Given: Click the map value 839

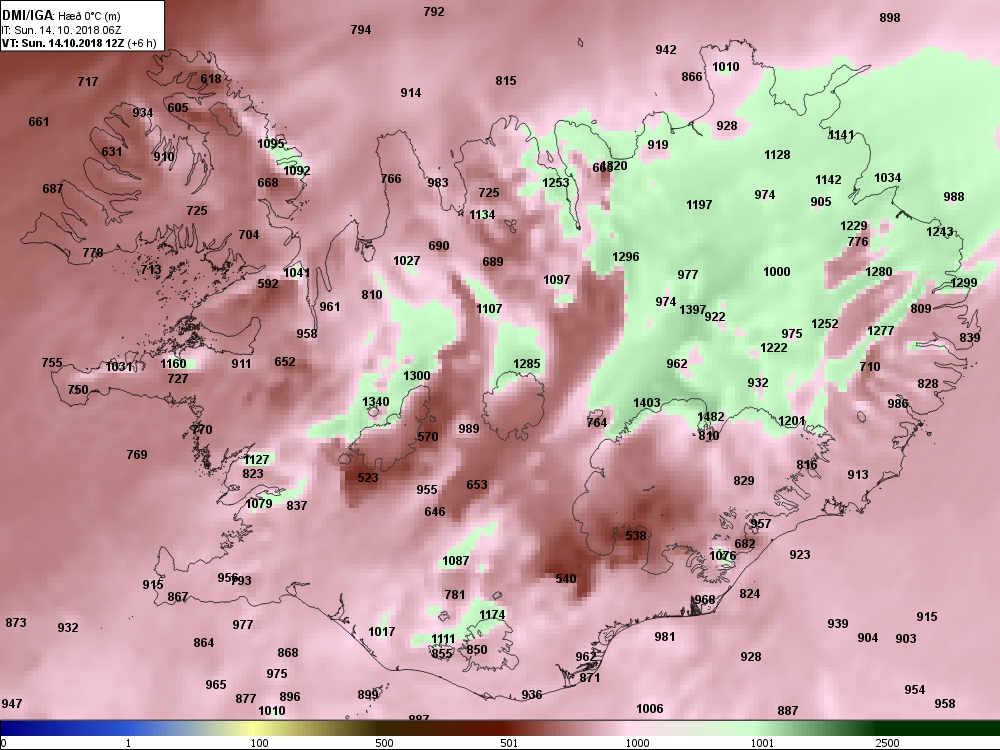Looking at the screenshot, I should pyautogui.click(x=969, y=337).
